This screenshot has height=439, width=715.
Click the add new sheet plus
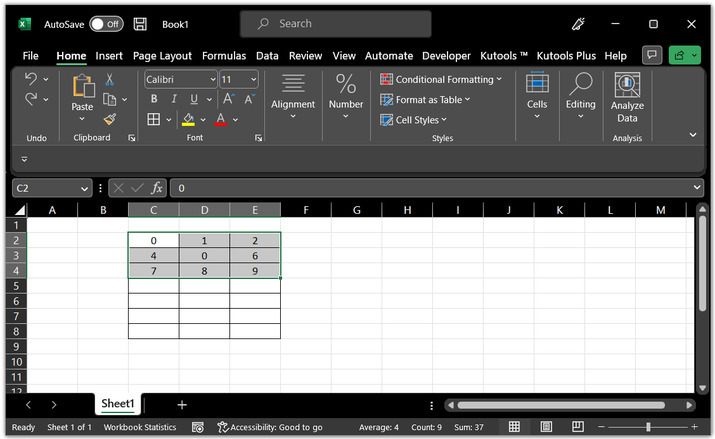(x=182, y=405)
